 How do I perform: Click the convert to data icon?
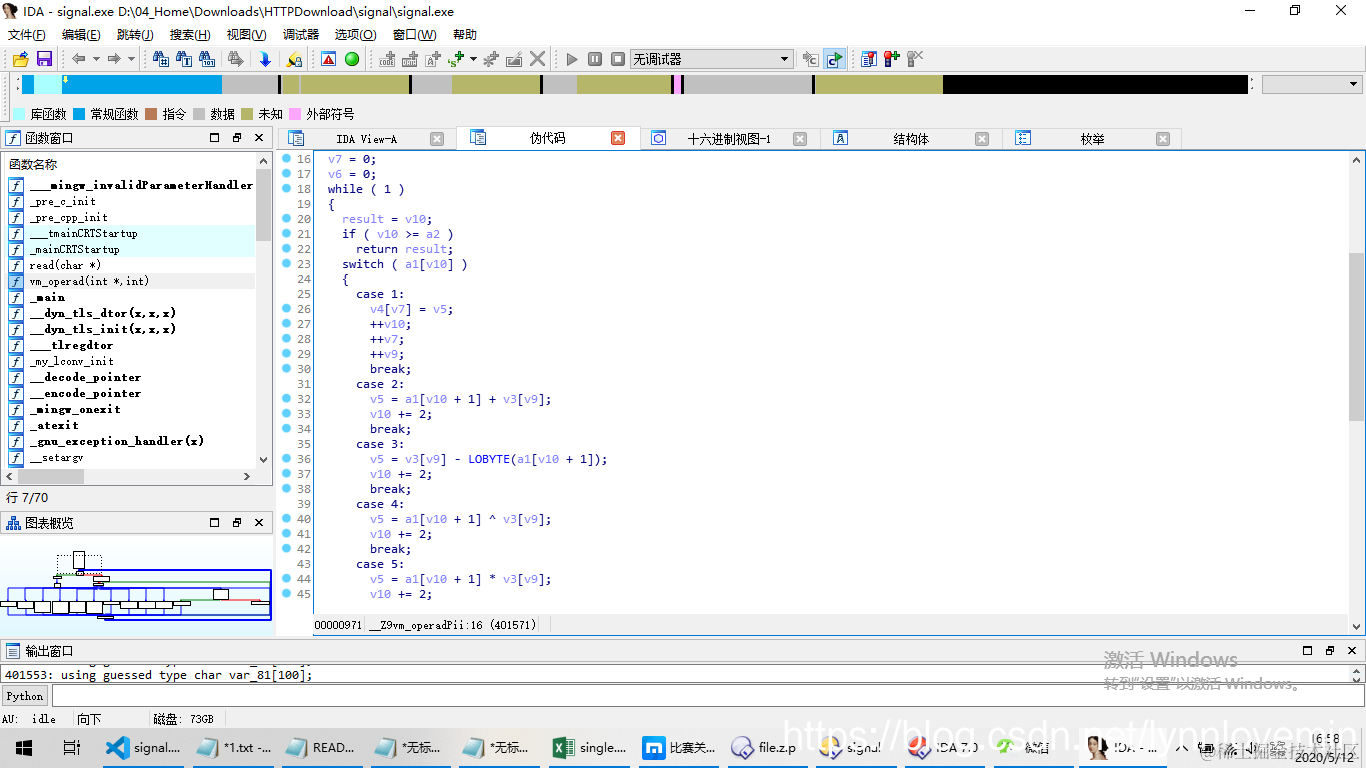[409, 59]
